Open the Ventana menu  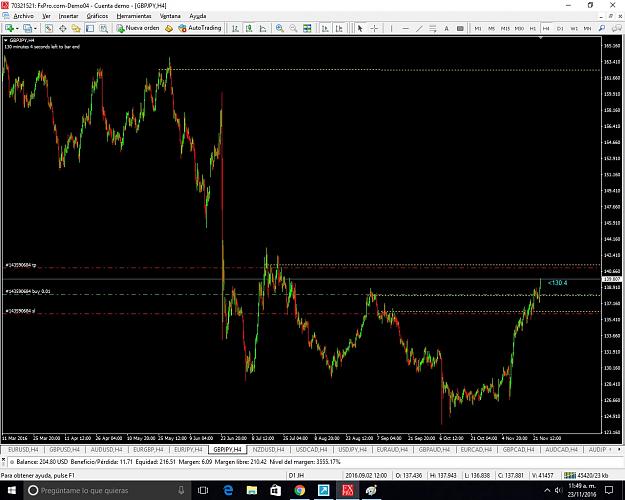[170, 16]
